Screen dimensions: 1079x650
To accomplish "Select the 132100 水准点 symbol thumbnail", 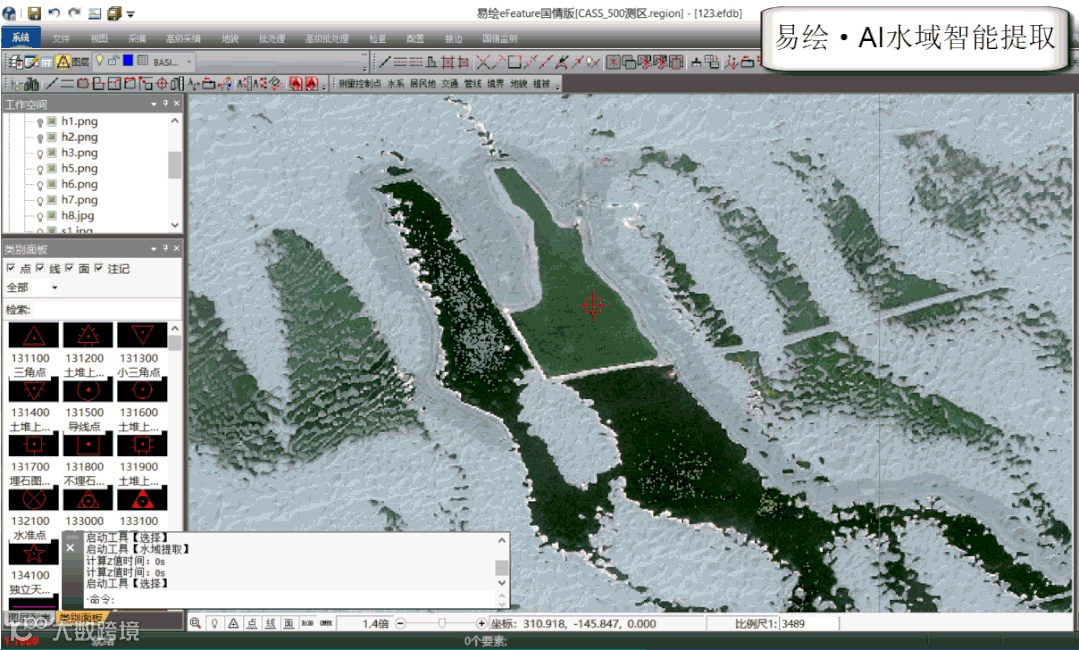I will pos(33,499).
